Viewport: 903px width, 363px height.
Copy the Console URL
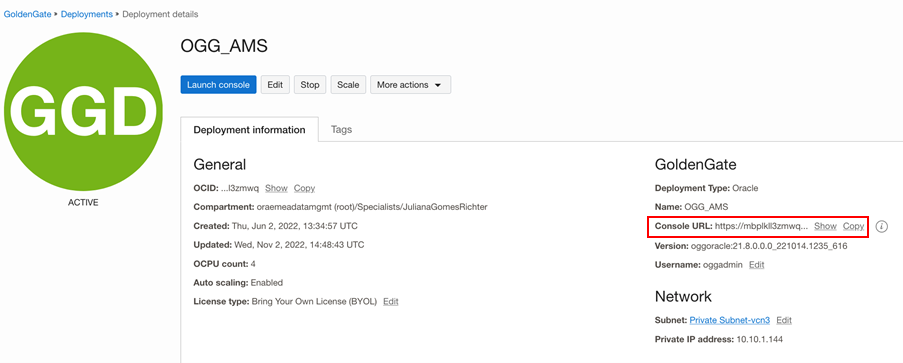click(853, 226)
